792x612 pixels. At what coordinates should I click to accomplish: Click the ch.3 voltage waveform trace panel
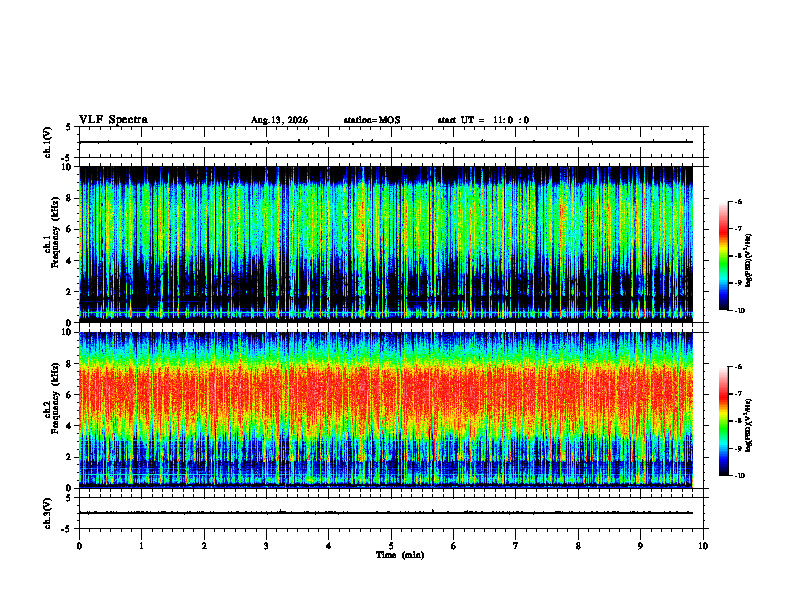[391, 513]
